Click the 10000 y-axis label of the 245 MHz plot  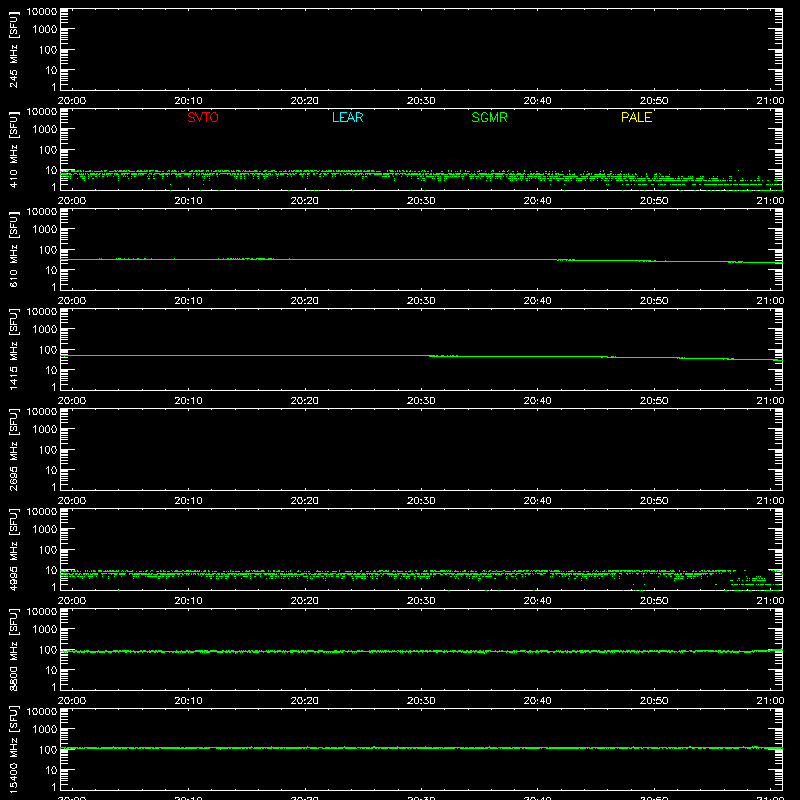(x=42, y=12)
